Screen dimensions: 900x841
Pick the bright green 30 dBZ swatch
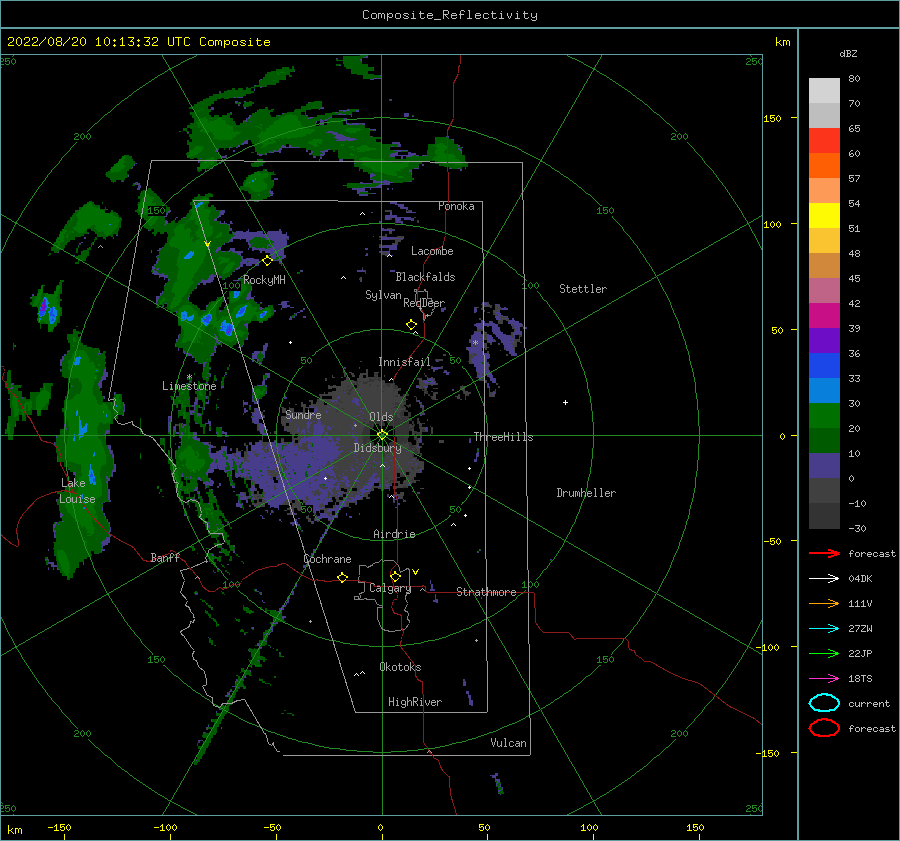coord(824,415)
